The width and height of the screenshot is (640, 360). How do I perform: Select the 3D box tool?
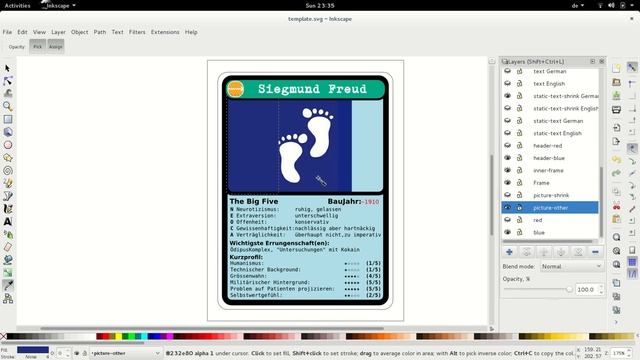click(x=7, y=132)
